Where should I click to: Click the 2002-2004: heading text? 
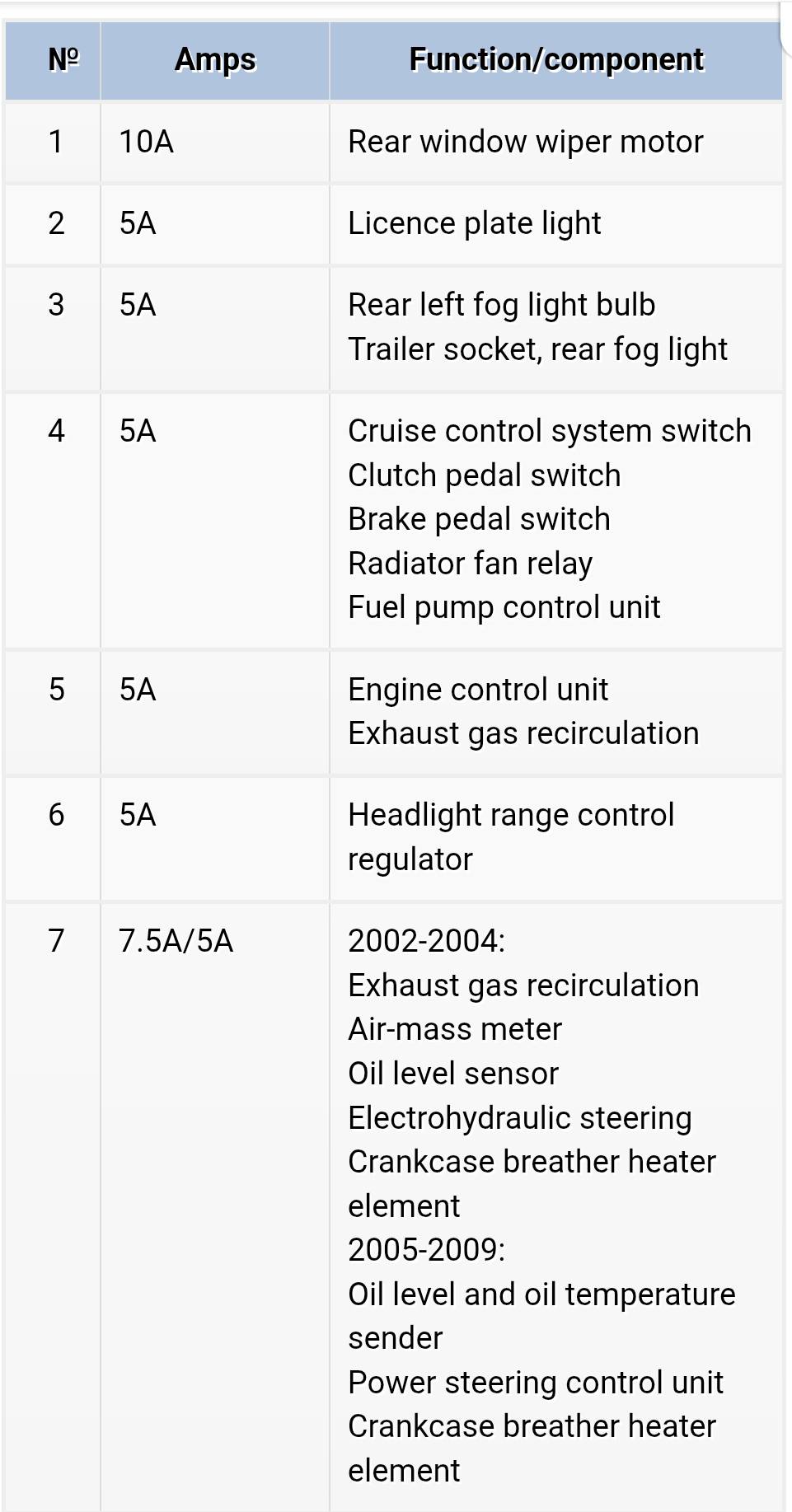426,941
